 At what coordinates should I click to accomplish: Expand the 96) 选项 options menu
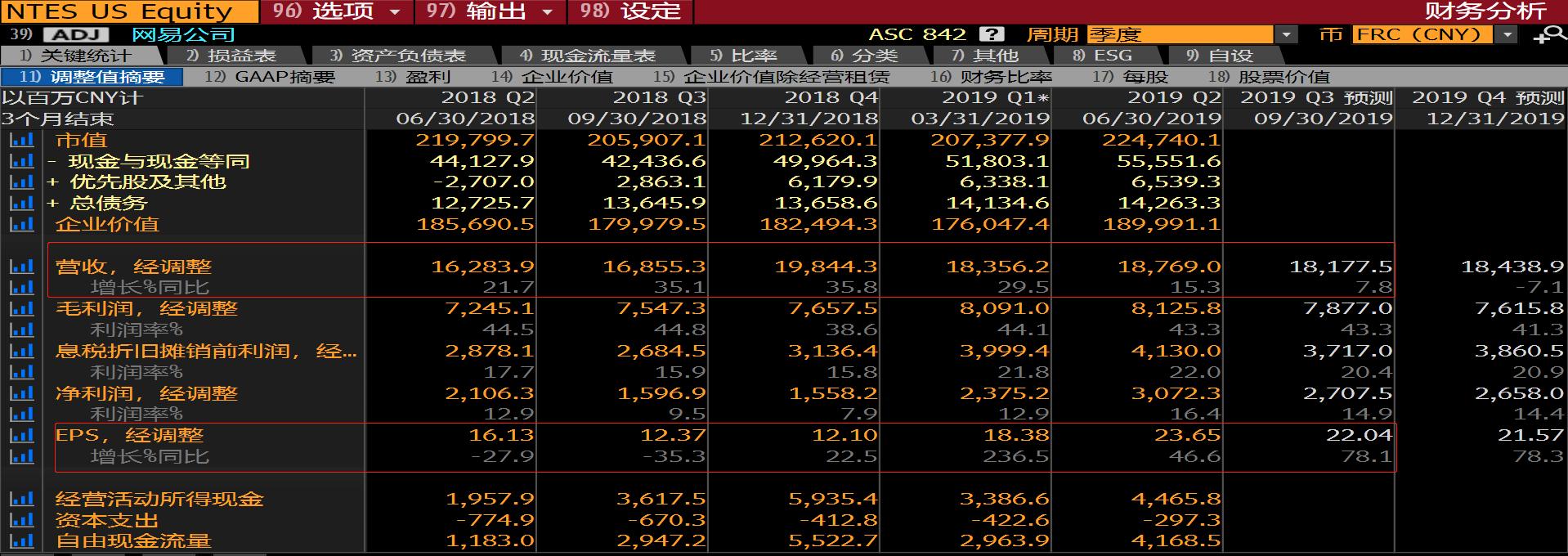coord(337,11)
